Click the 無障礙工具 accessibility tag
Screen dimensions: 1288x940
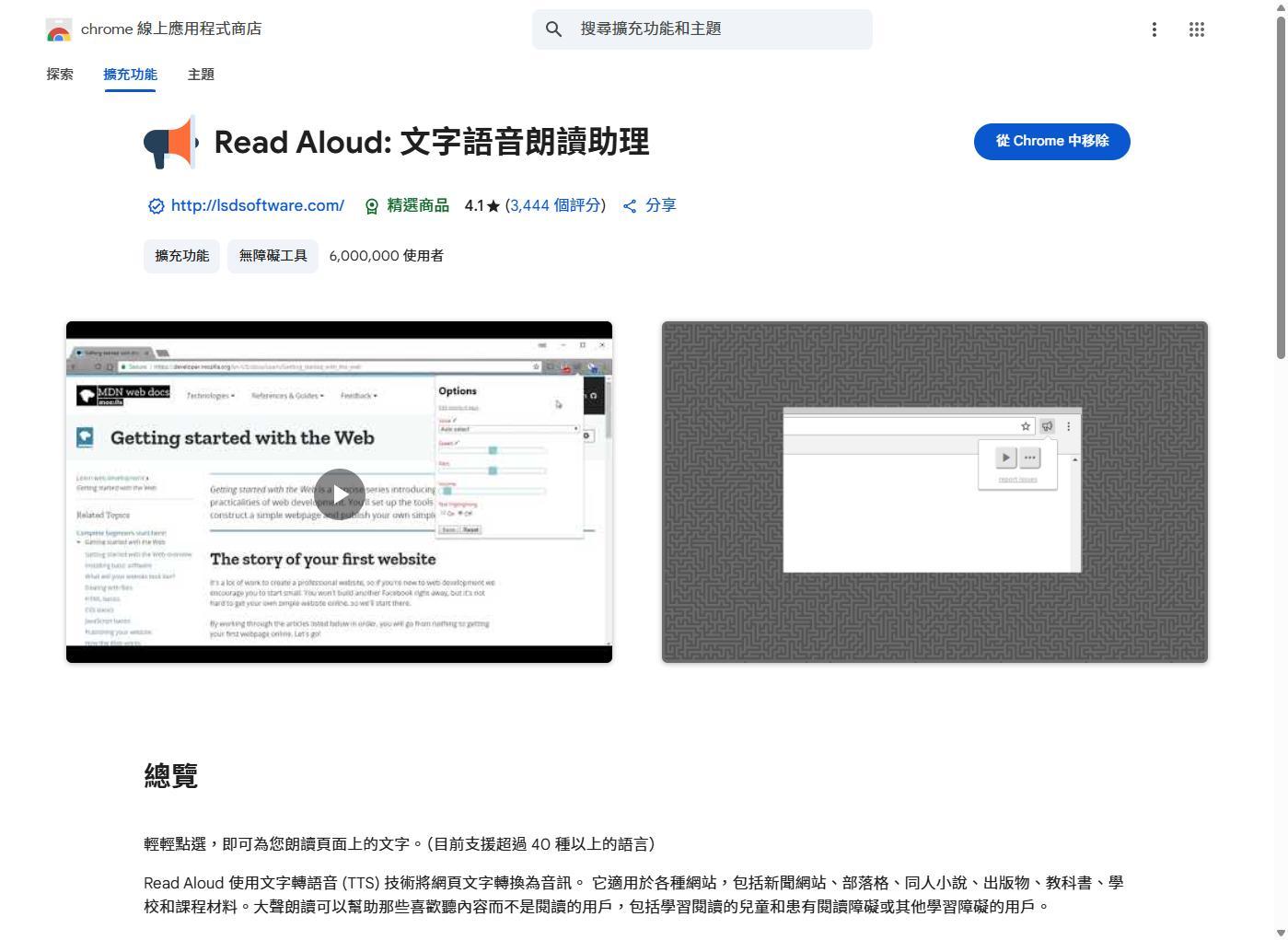[x=273, y=255]
